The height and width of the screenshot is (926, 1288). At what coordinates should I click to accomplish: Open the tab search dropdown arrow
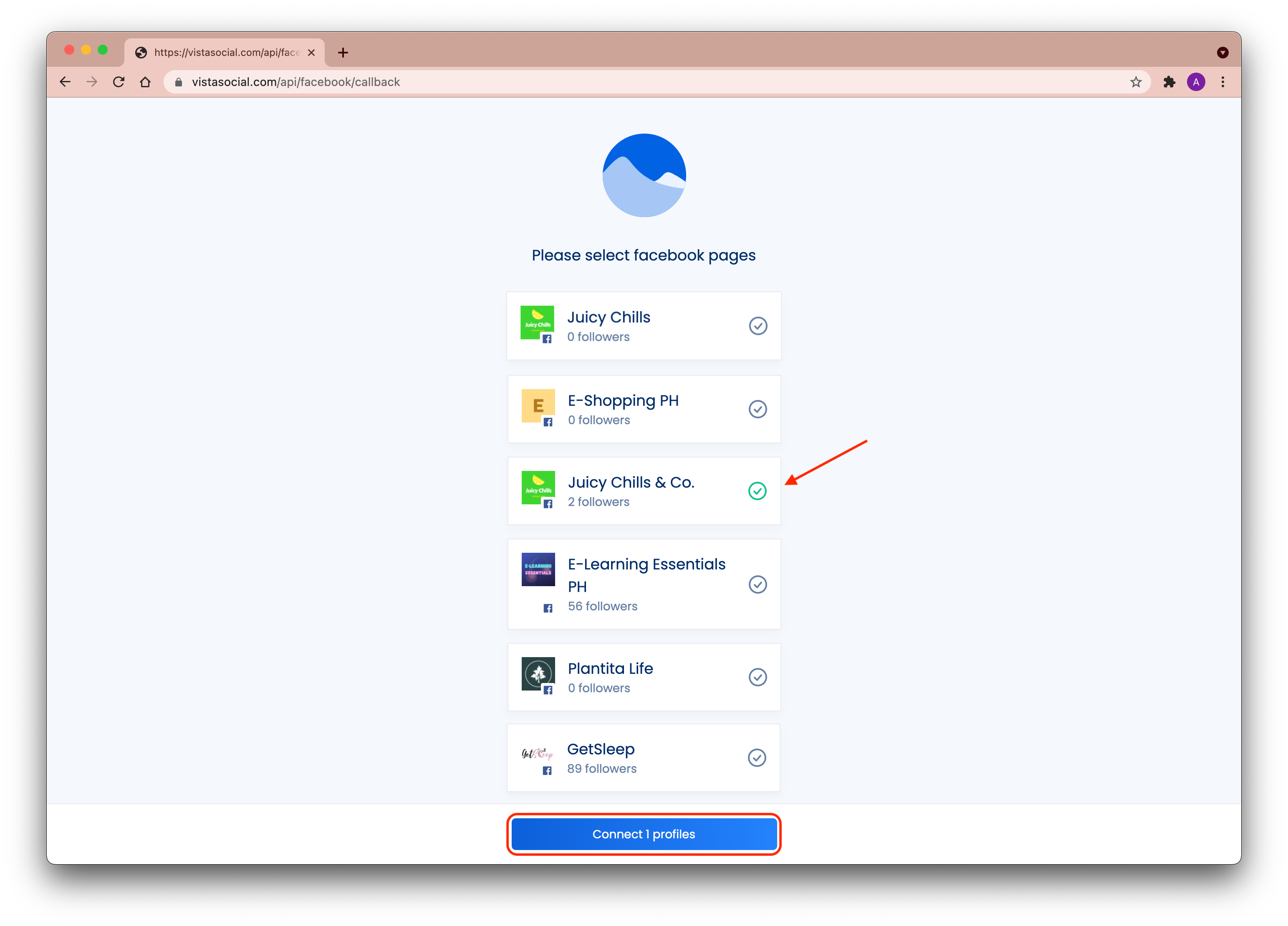(1223, 52)
